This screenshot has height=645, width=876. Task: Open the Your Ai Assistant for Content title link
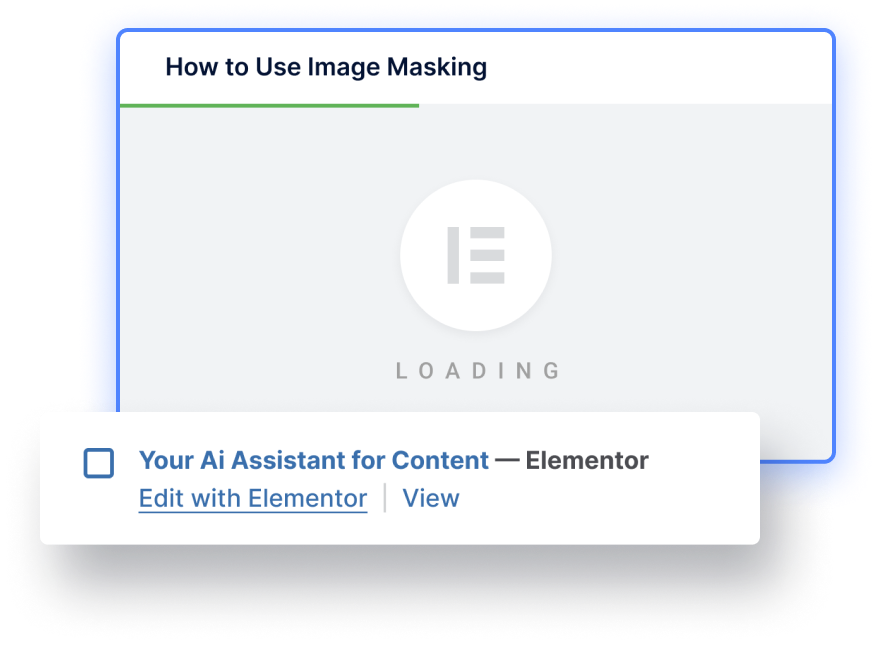pyautogui.click(x=314, y=461)
